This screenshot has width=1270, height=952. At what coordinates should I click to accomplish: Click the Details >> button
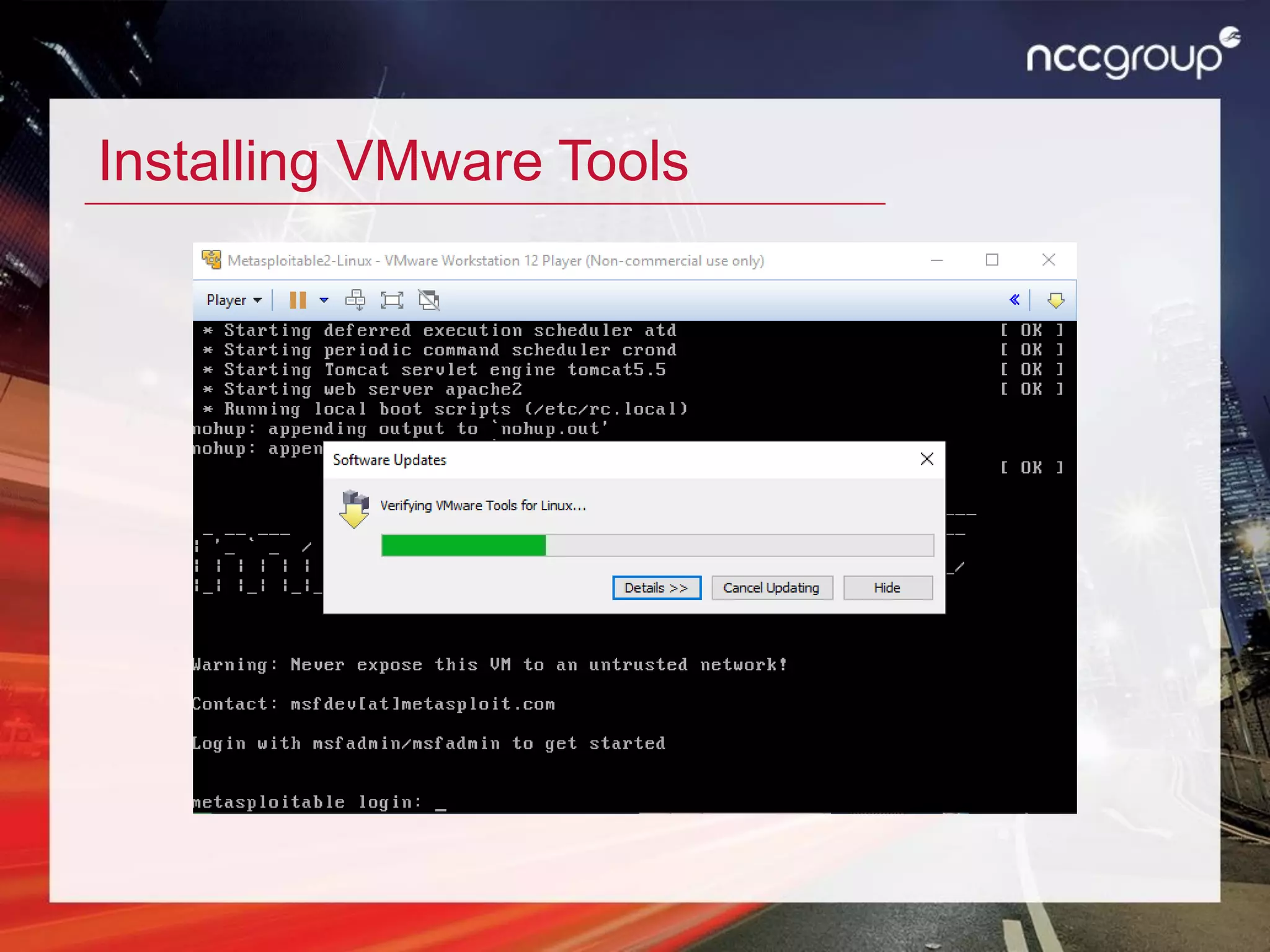657,588
